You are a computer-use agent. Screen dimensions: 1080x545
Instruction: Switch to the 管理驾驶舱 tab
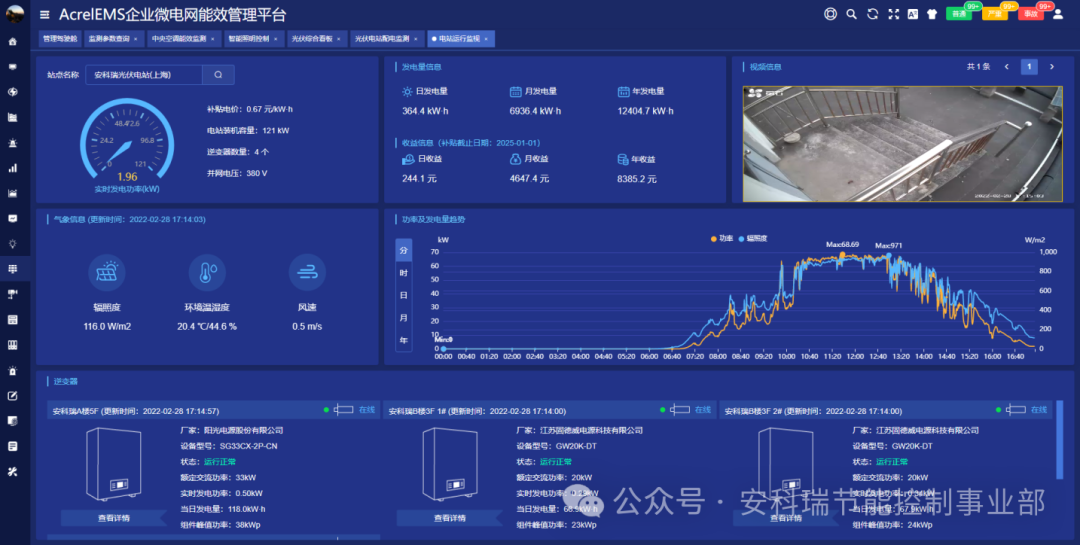pos(60,39)
